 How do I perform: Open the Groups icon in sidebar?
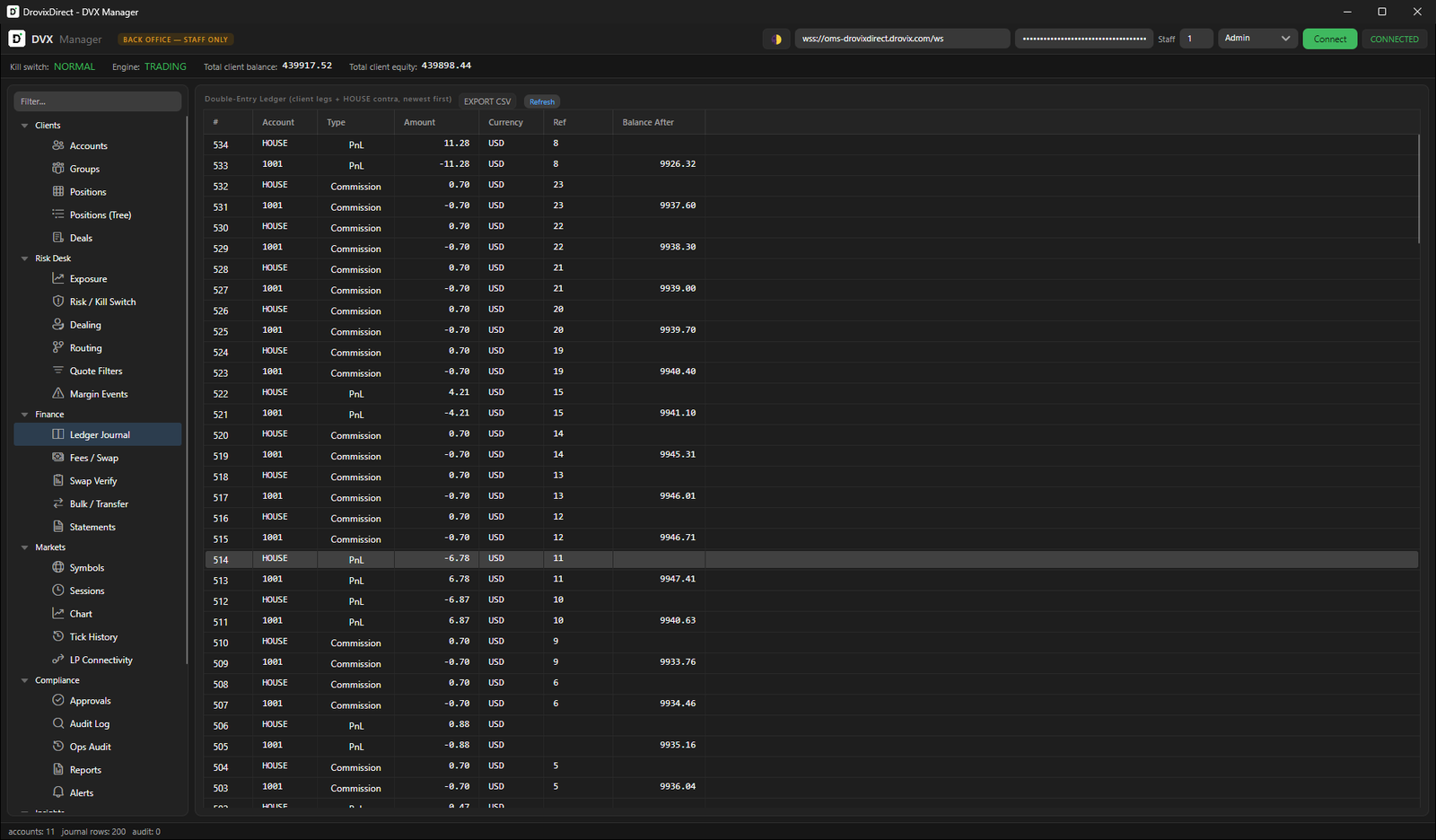point(58,169)
